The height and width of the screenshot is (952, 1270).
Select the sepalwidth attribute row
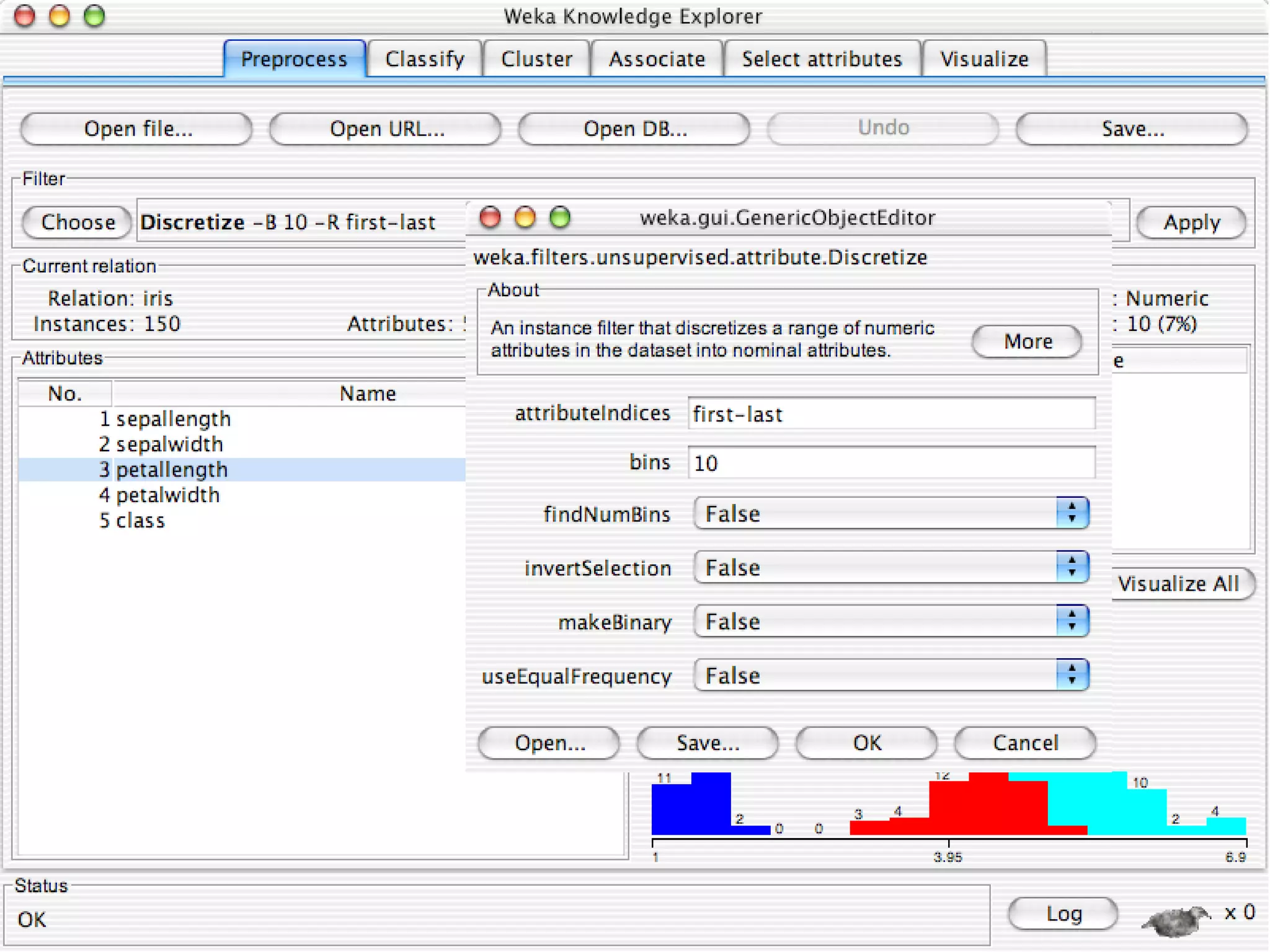pos(169,444)
